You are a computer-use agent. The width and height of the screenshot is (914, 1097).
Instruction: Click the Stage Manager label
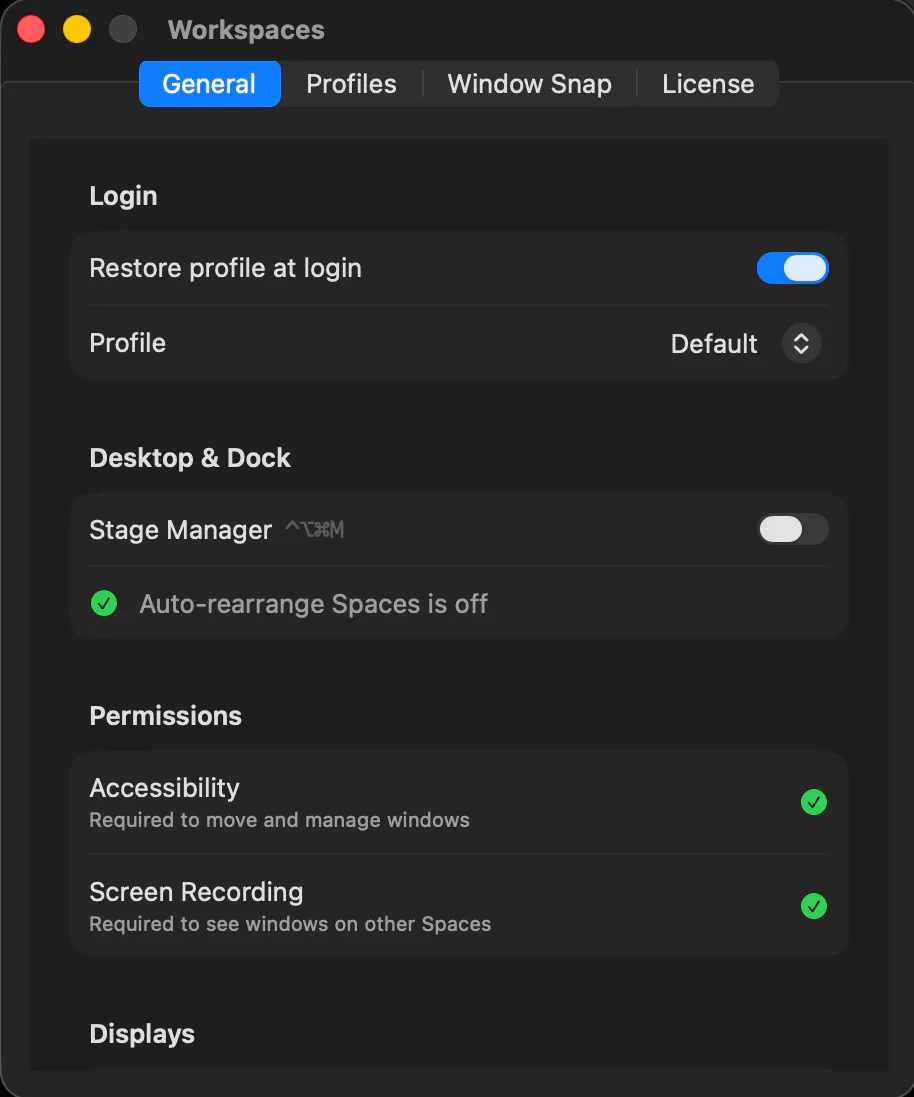(x=181, y=530)
